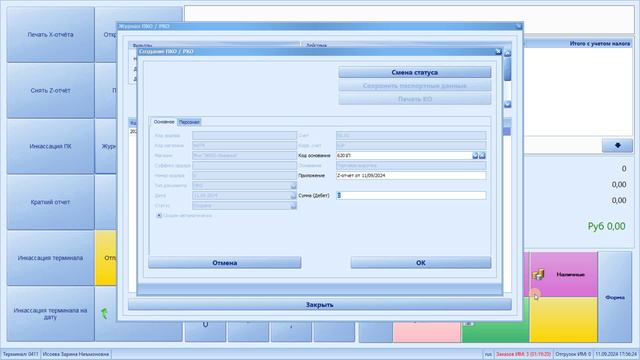Click the Форма button
The height and width of the screenshot is (360, 640).
(615, 297)
